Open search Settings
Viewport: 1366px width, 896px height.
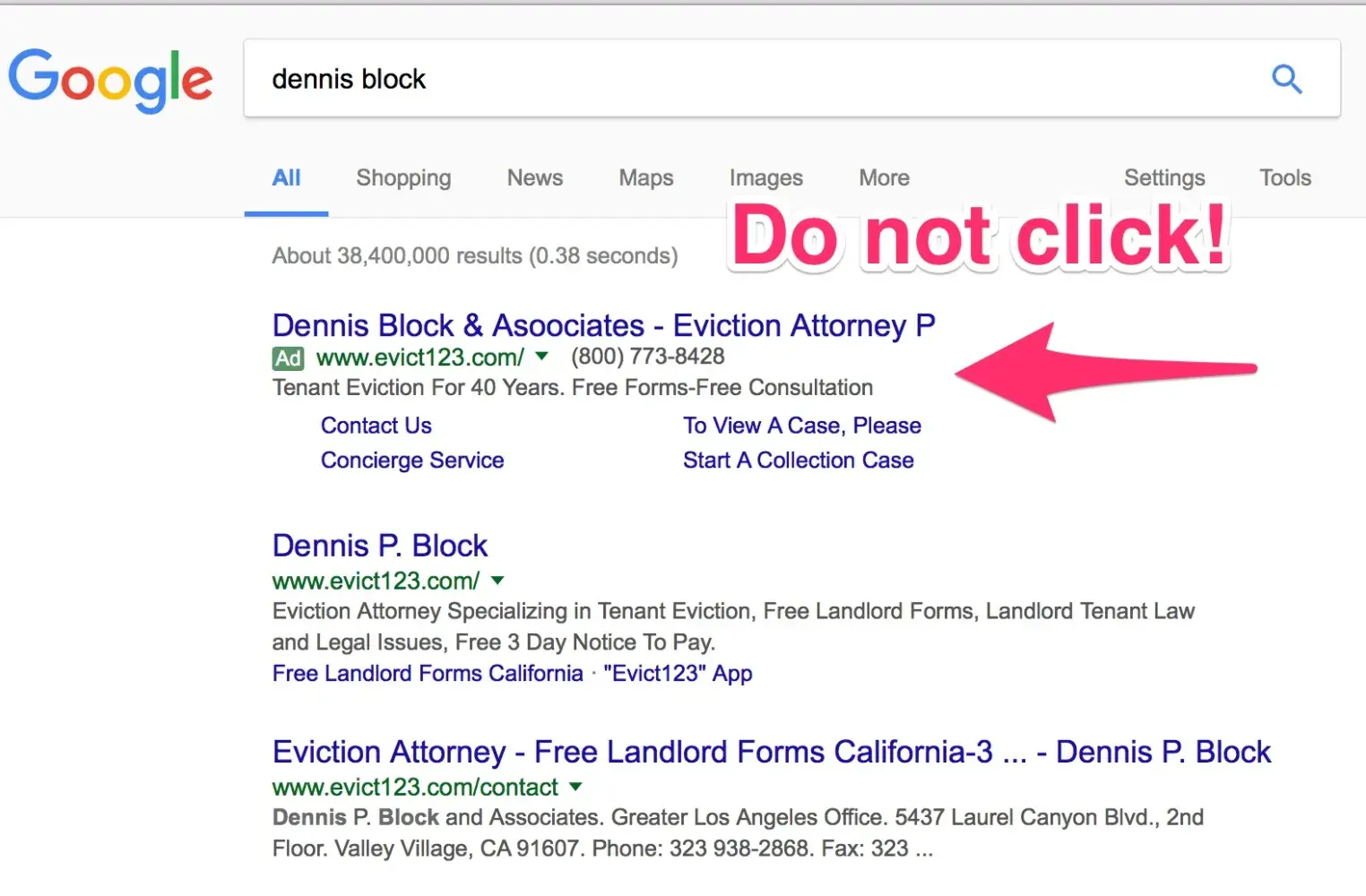[1164, 177]
